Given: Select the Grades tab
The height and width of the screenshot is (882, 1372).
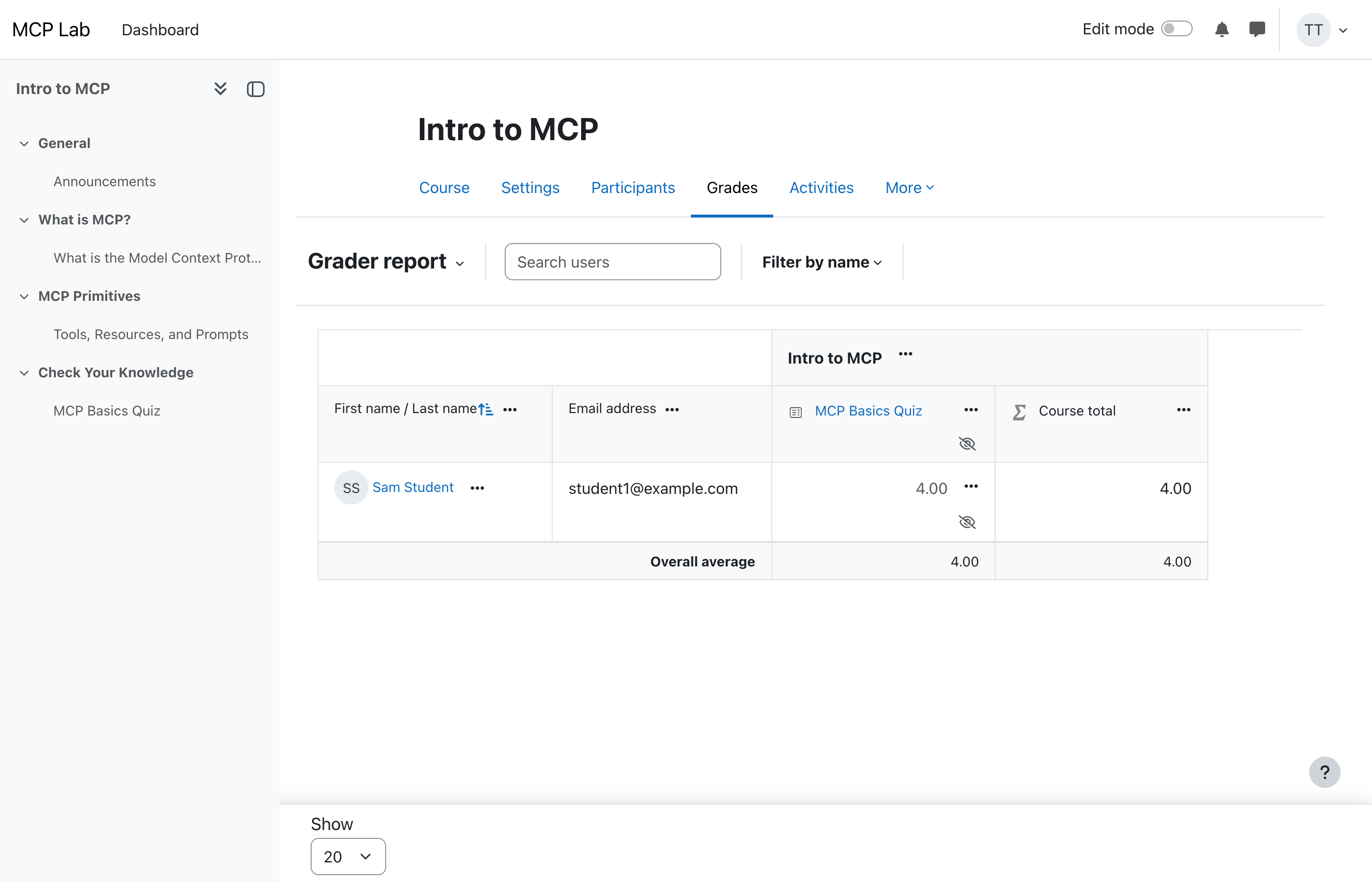Looking at the screenshot, I should pos(732,188).
